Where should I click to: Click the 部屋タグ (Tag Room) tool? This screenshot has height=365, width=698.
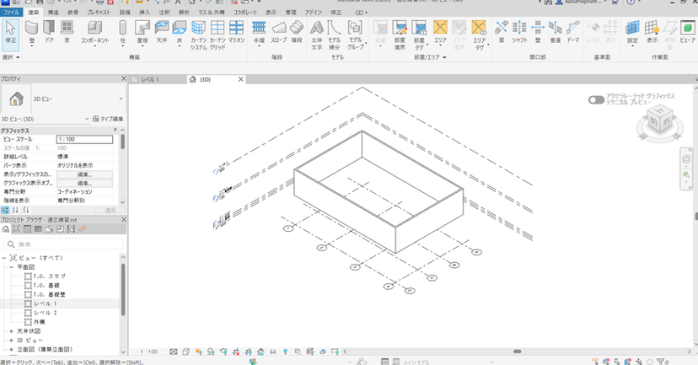click(x=419, y=35)
